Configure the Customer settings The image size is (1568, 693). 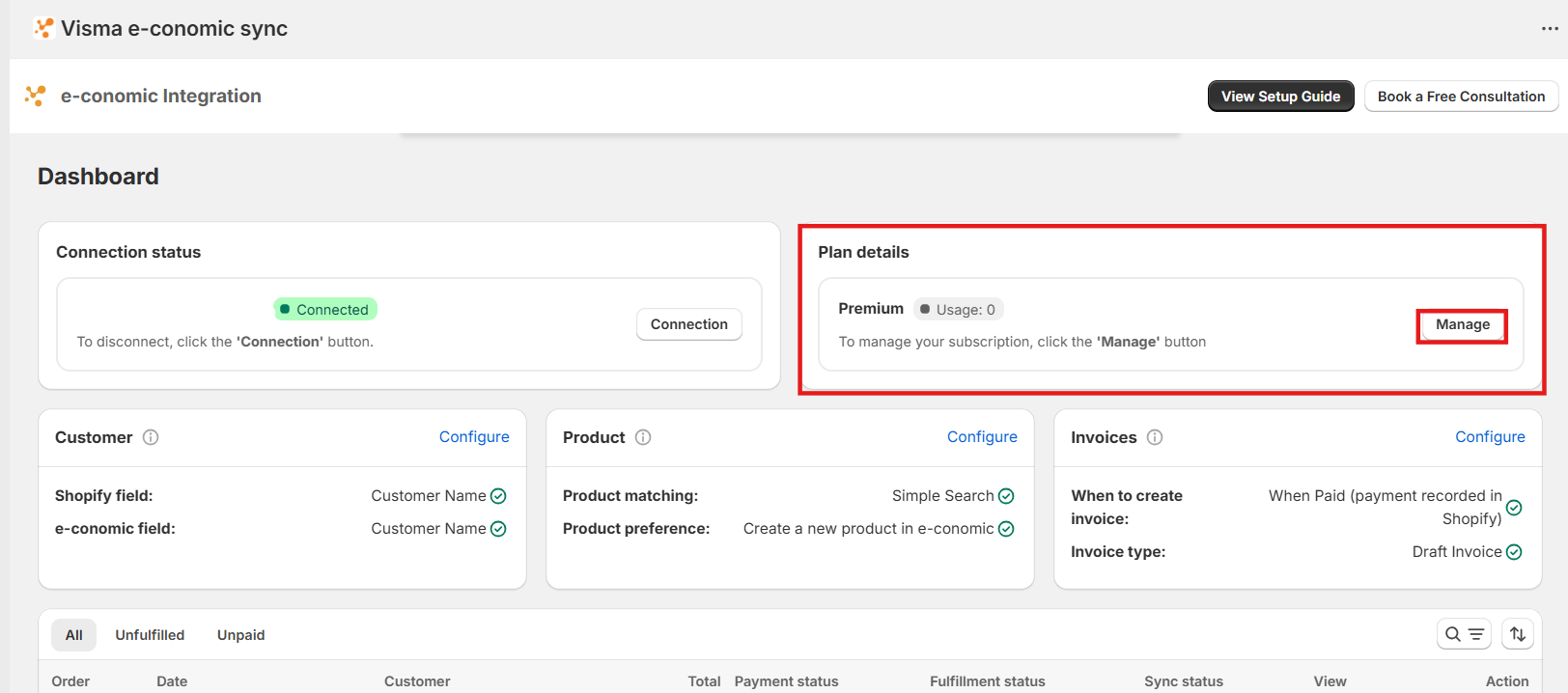click(x=474, y=437)
